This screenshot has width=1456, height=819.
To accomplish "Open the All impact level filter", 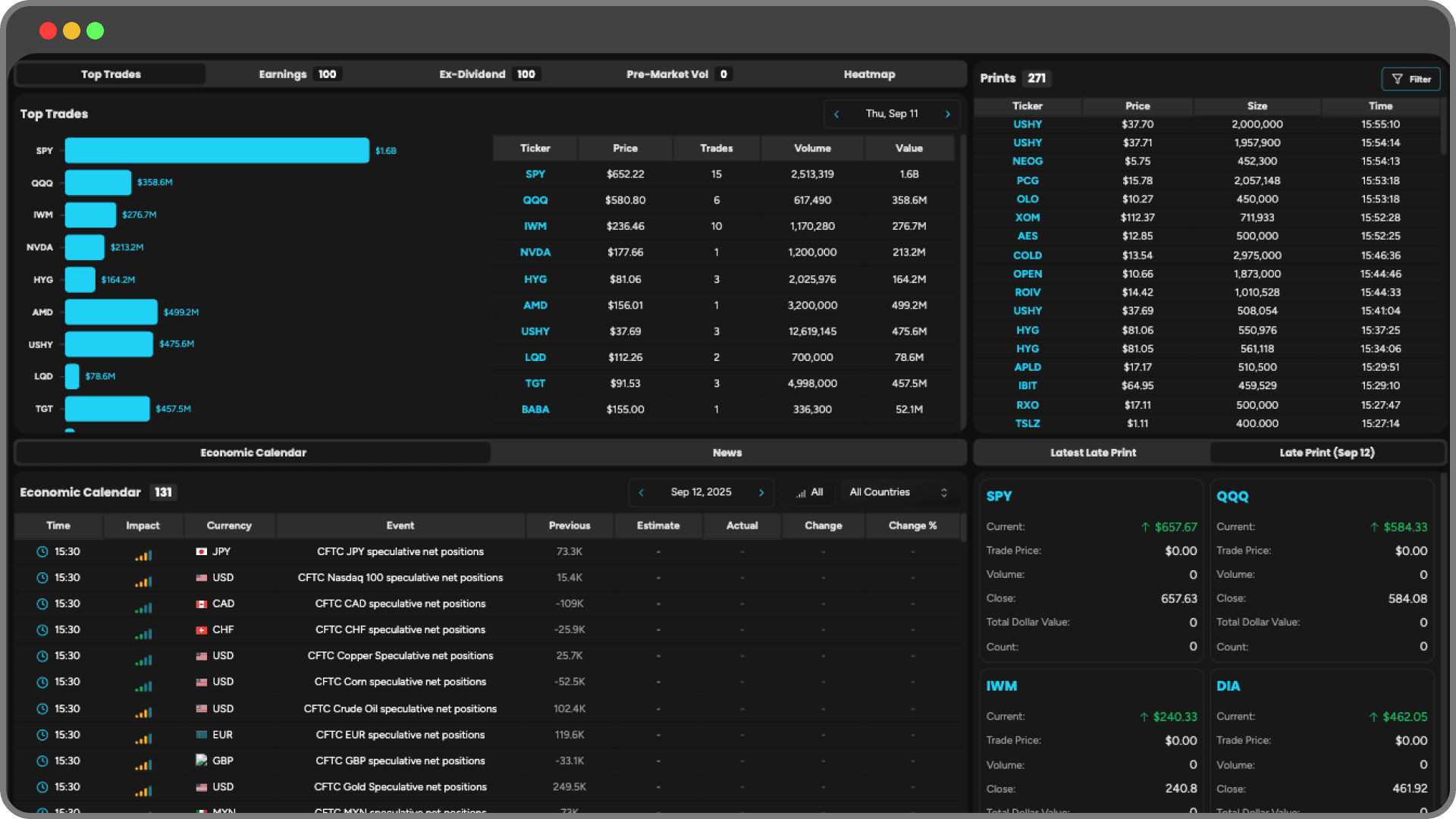I will coord(809,492).
